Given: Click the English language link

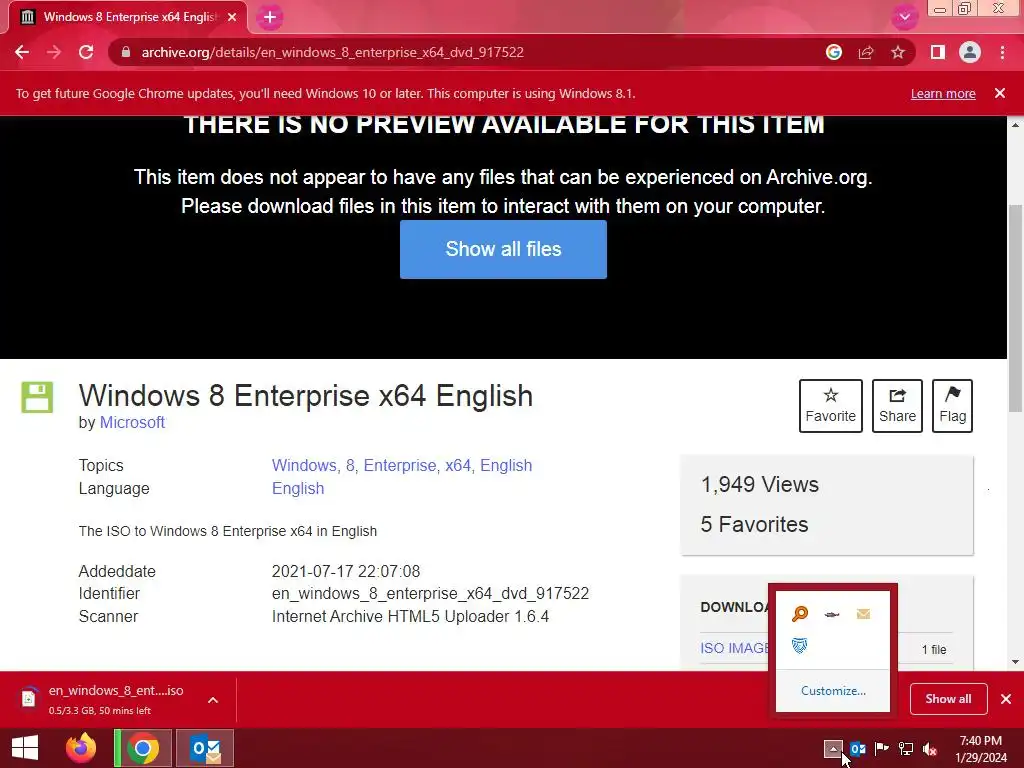Looking at the screenshot, I should point(298,488).
